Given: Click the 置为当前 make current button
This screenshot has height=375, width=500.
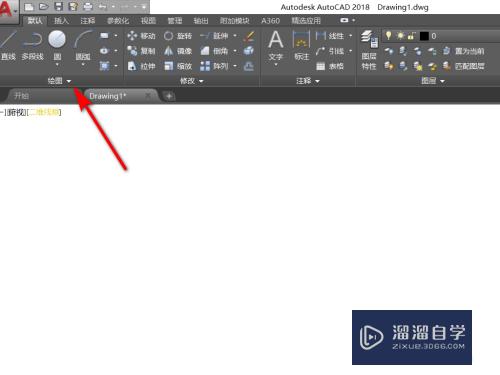Looking at the screenshot, I should tap(464, 51).
